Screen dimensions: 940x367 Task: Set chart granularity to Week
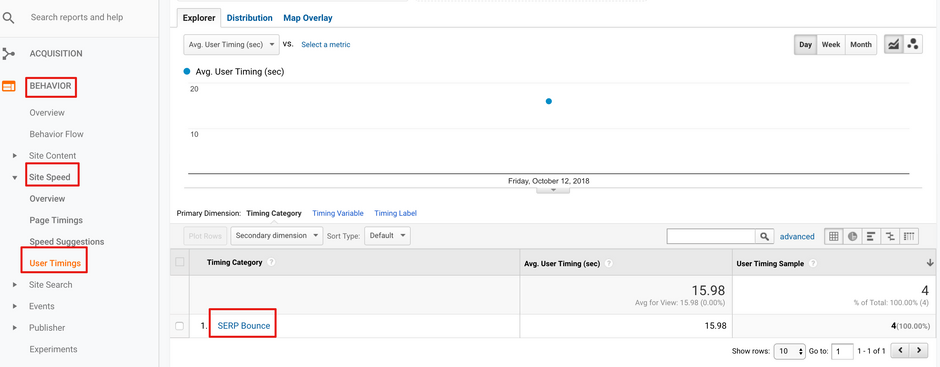point(831,44)
